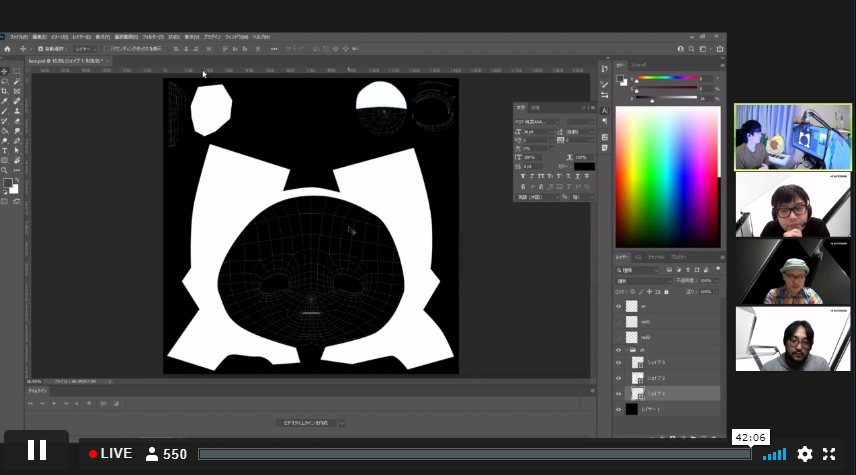Screen dimensions: 856x475
Task: Open stream player settings gear
Action: [805, 454]
